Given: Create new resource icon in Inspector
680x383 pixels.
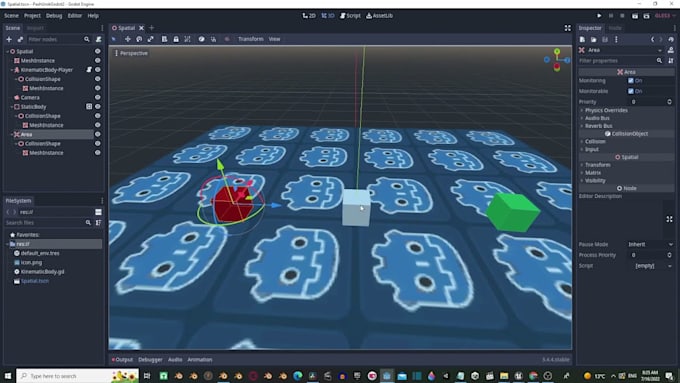Looking at the screenshot, I should pyautogui.click(x=582, y=39).
